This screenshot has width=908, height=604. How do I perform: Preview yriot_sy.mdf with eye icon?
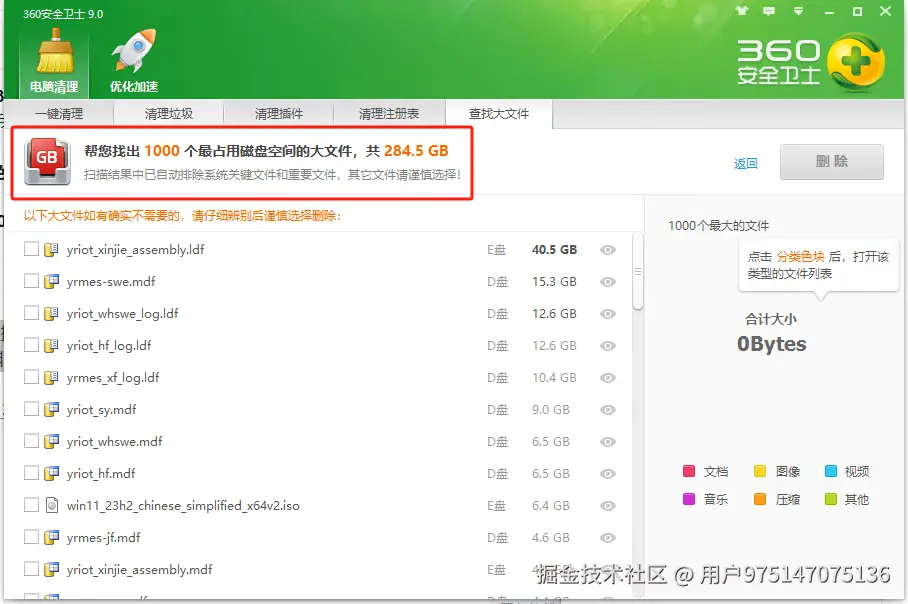(607, 409)
